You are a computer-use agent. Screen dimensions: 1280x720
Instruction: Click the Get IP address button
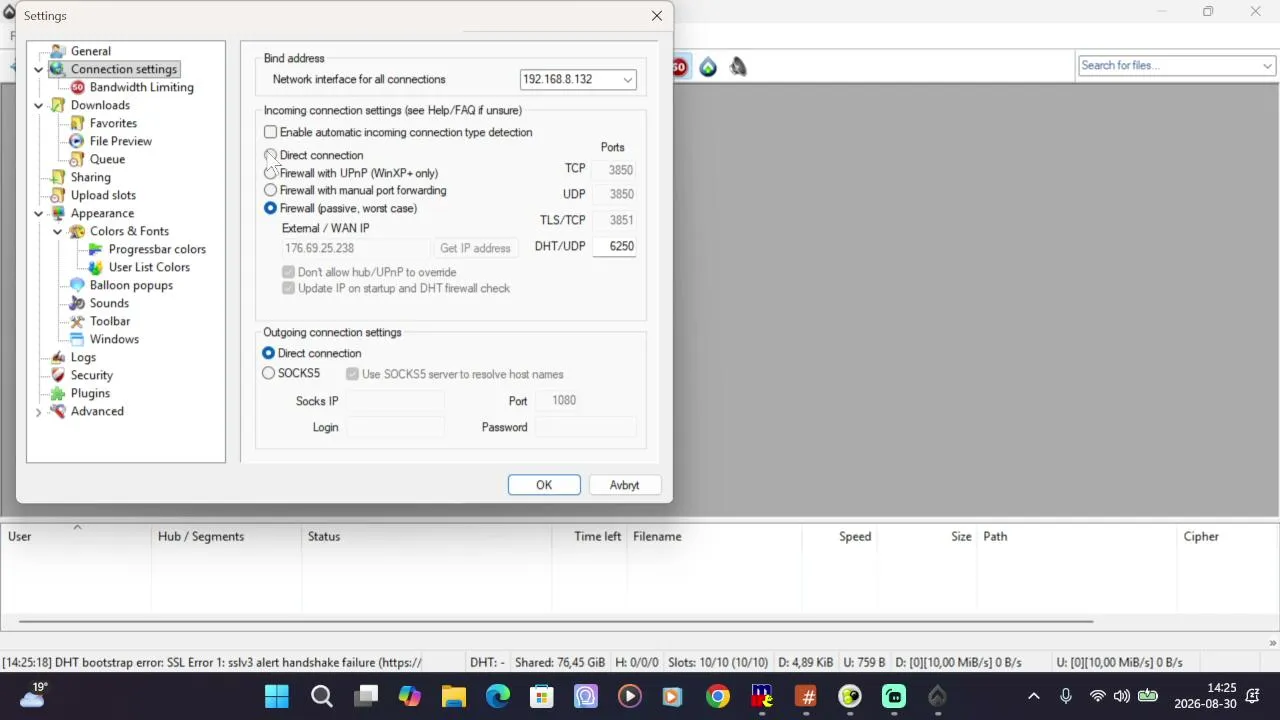coord(475,248)
